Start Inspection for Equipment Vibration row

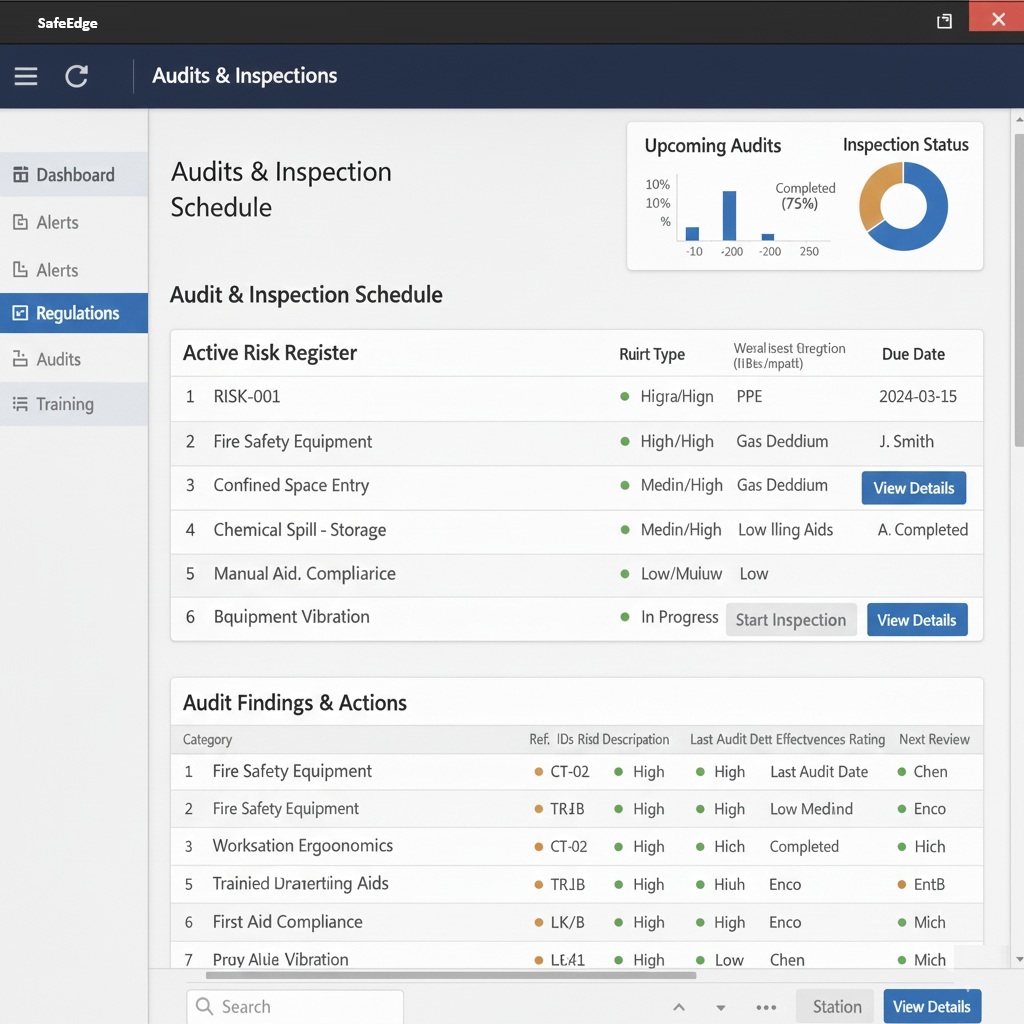(x=790, y=620)
